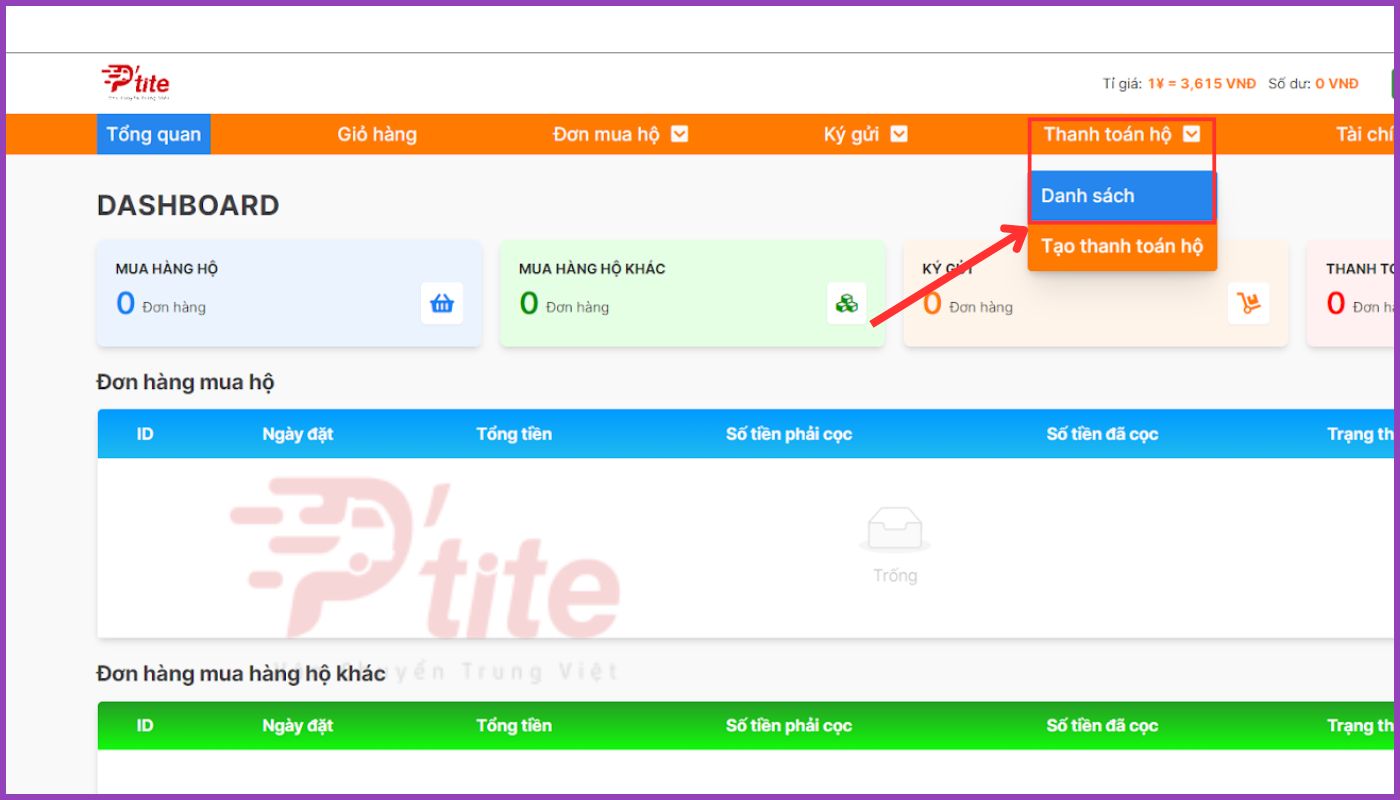This screenshot has height=800, width=1400.
Task: Click the Trống empty-state inbox icon
Action: click(895, 530)
